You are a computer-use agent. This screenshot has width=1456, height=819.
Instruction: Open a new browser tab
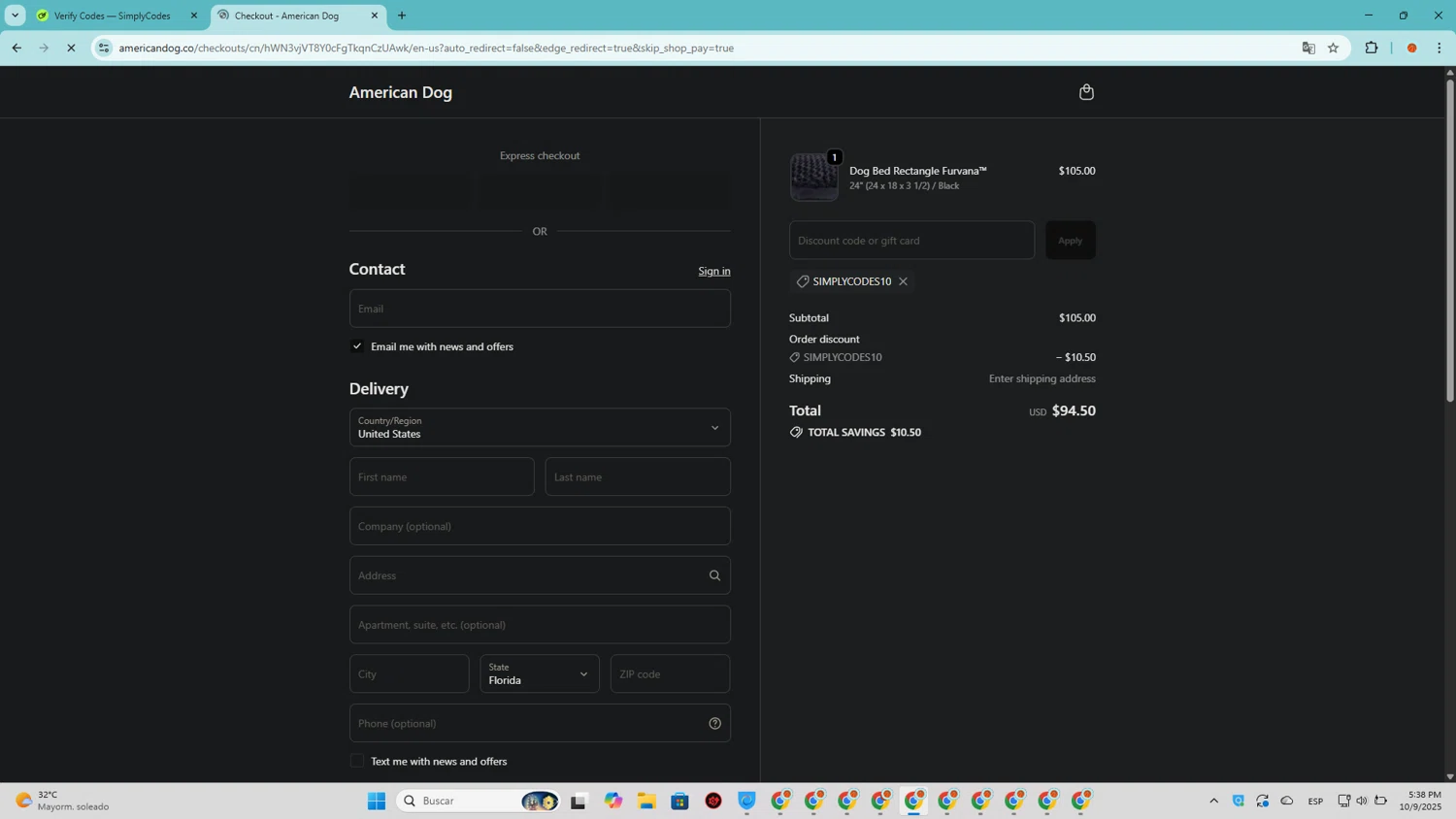click(402, 16)
